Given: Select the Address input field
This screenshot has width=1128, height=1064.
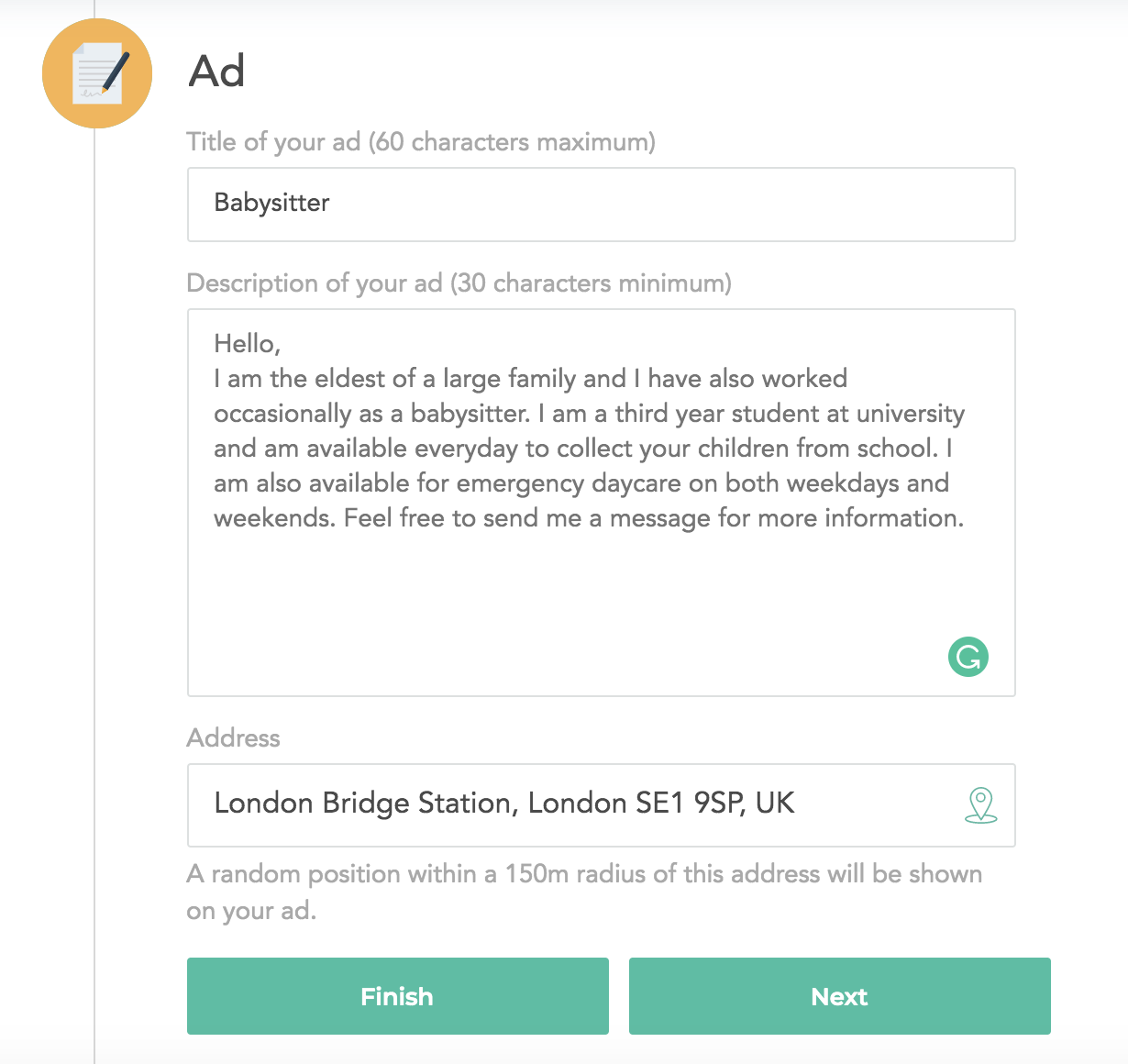Looking at the screenshot, I should click(602, 805).
